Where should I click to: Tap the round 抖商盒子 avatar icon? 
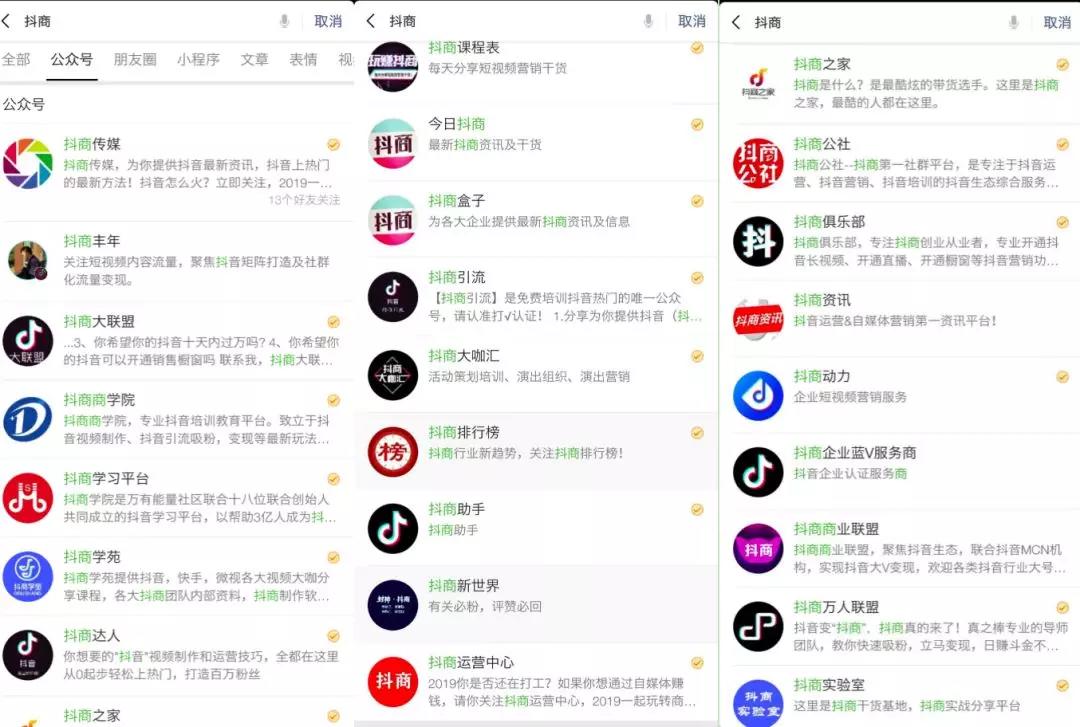pos(393,218)
